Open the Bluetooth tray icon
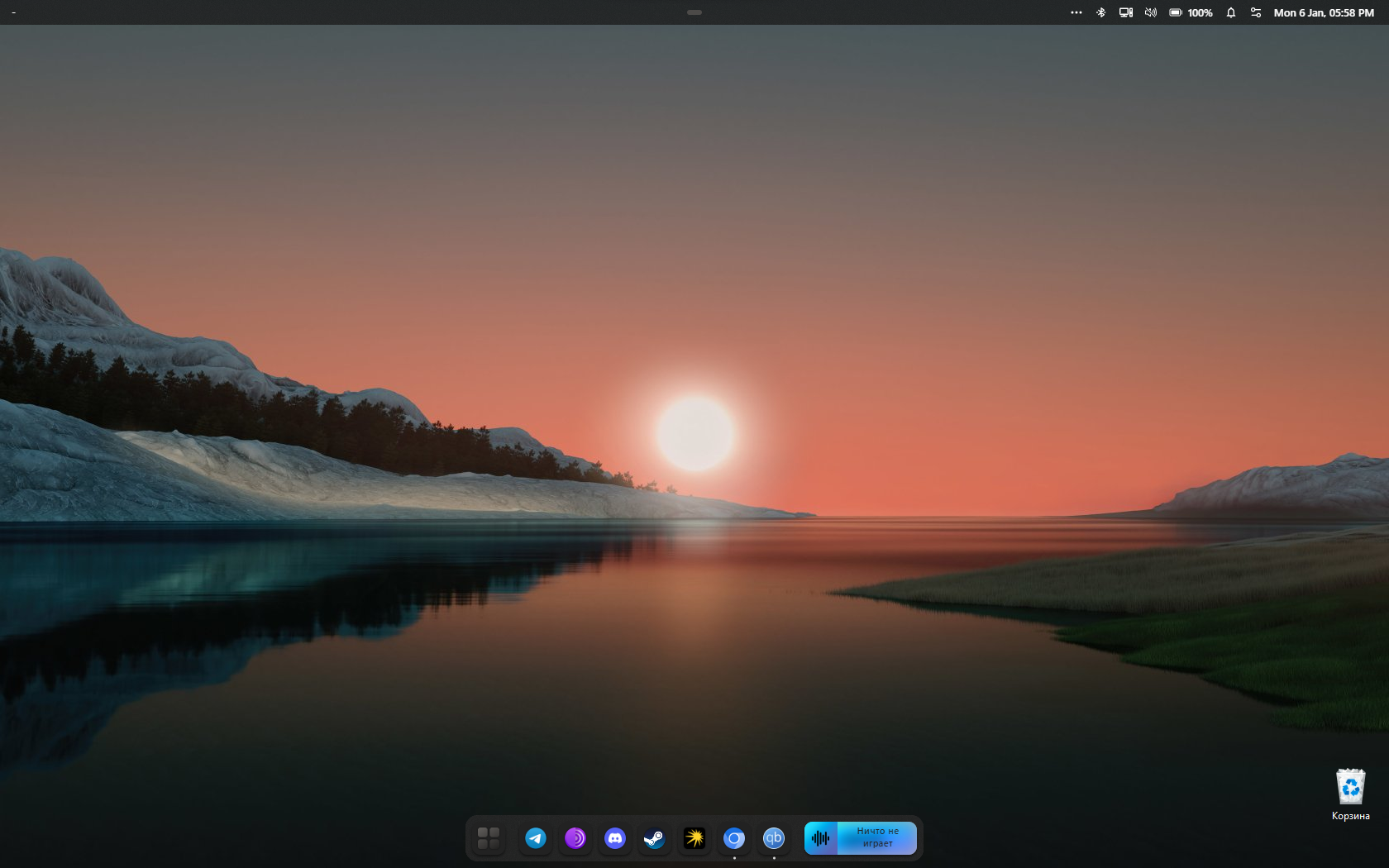Screen dimensions: 1389x868 [1101, 12]
